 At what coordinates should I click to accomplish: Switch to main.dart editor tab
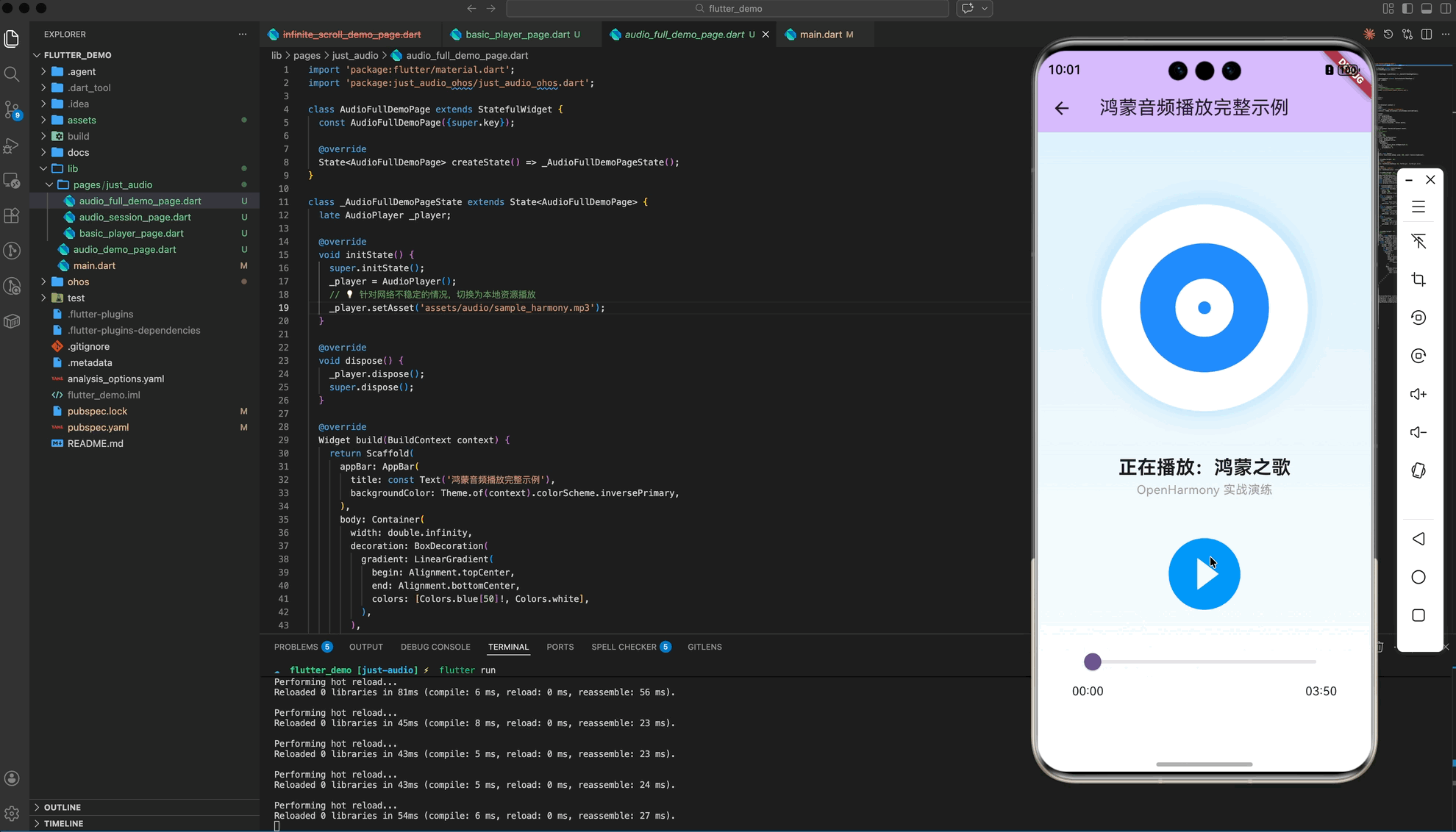(820, 35)
